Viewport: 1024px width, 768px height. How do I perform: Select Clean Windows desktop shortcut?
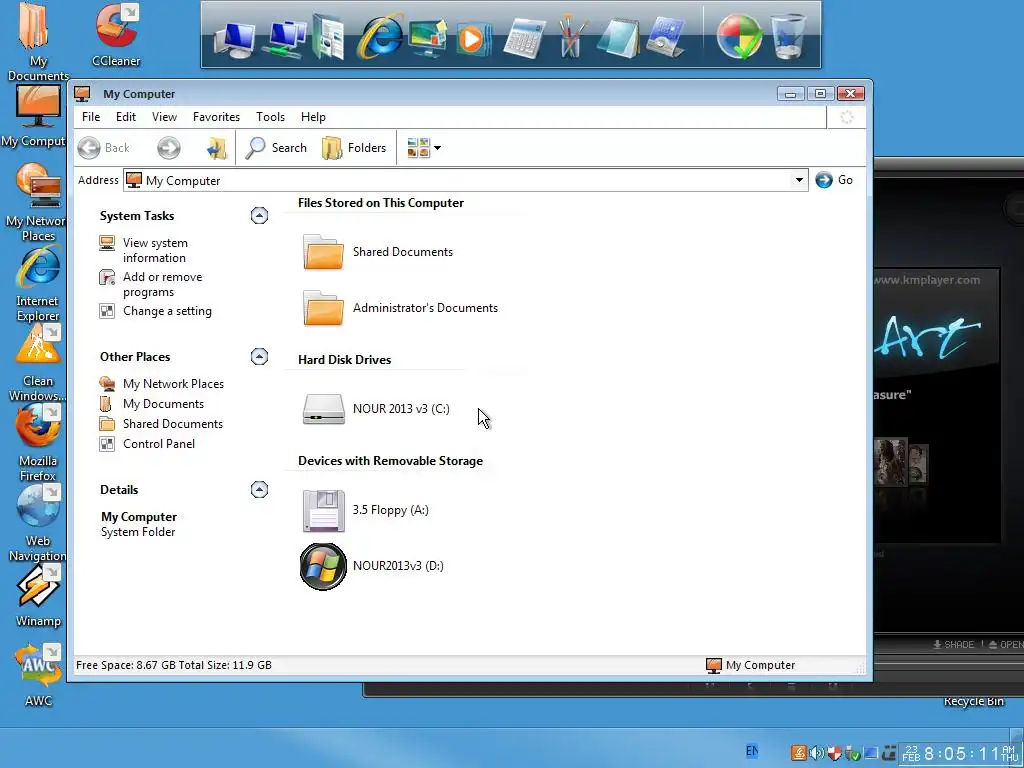[x=38, y=363]
